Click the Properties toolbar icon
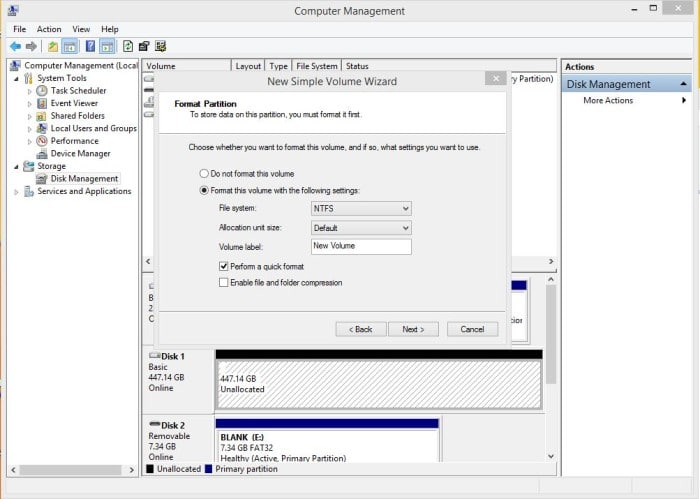 [144, 46]
